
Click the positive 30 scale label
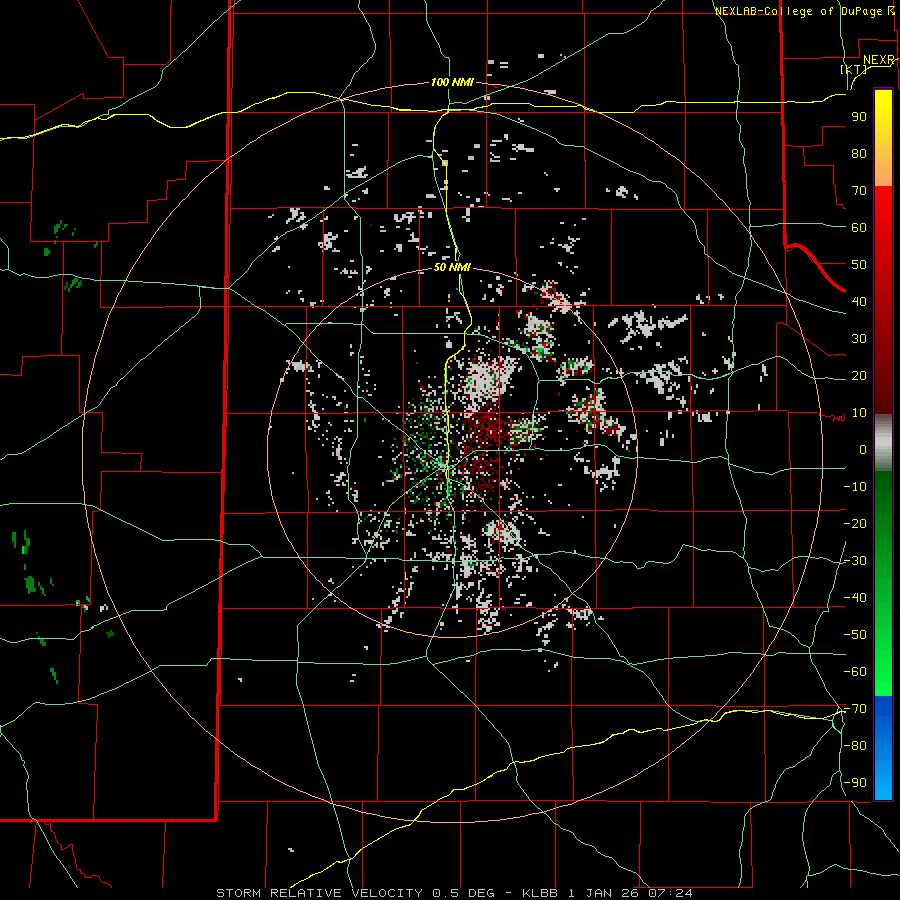pyautogui.click(x=859, y=339)
